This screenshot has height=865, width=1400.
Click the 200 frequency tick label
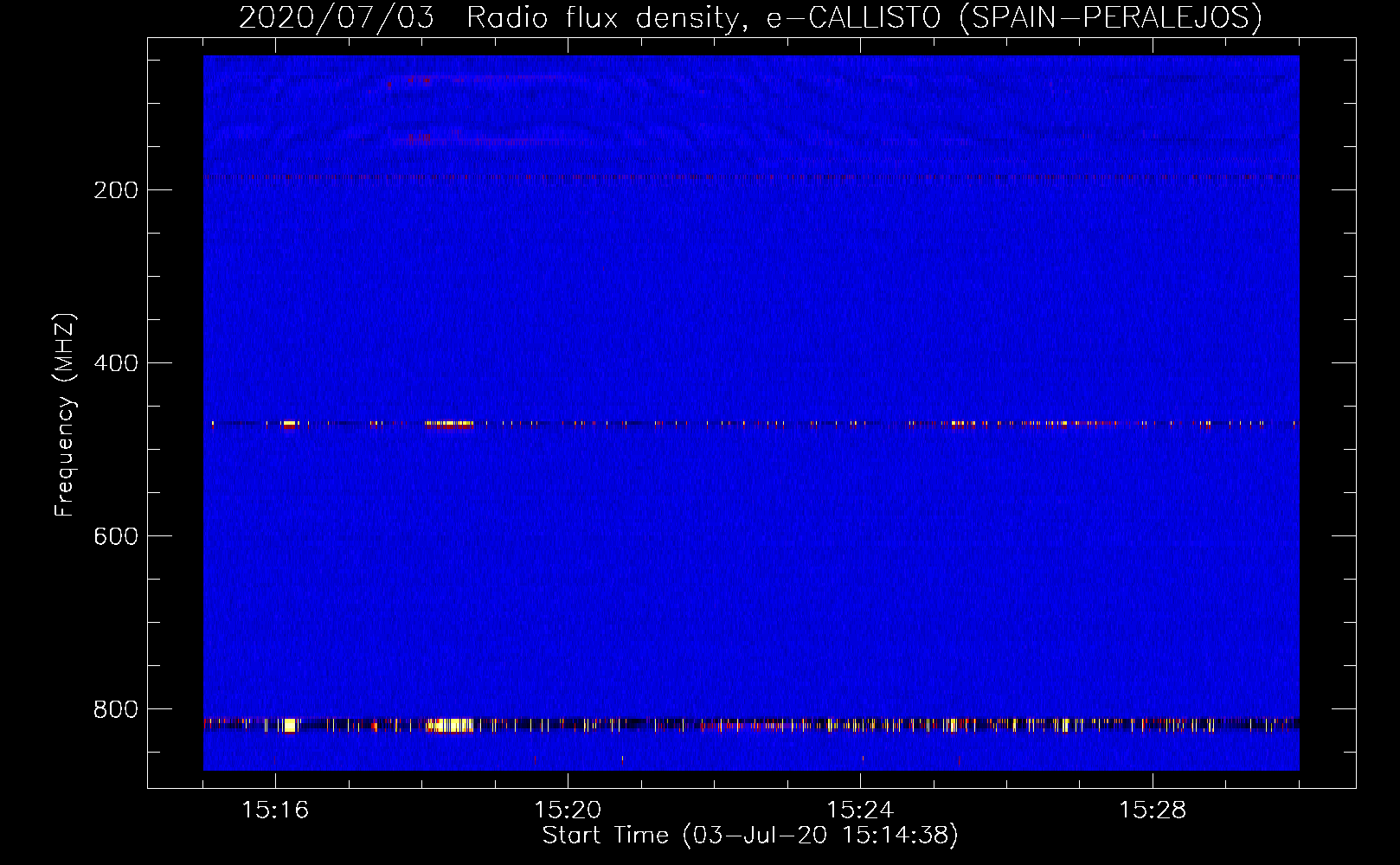point(116,190)
